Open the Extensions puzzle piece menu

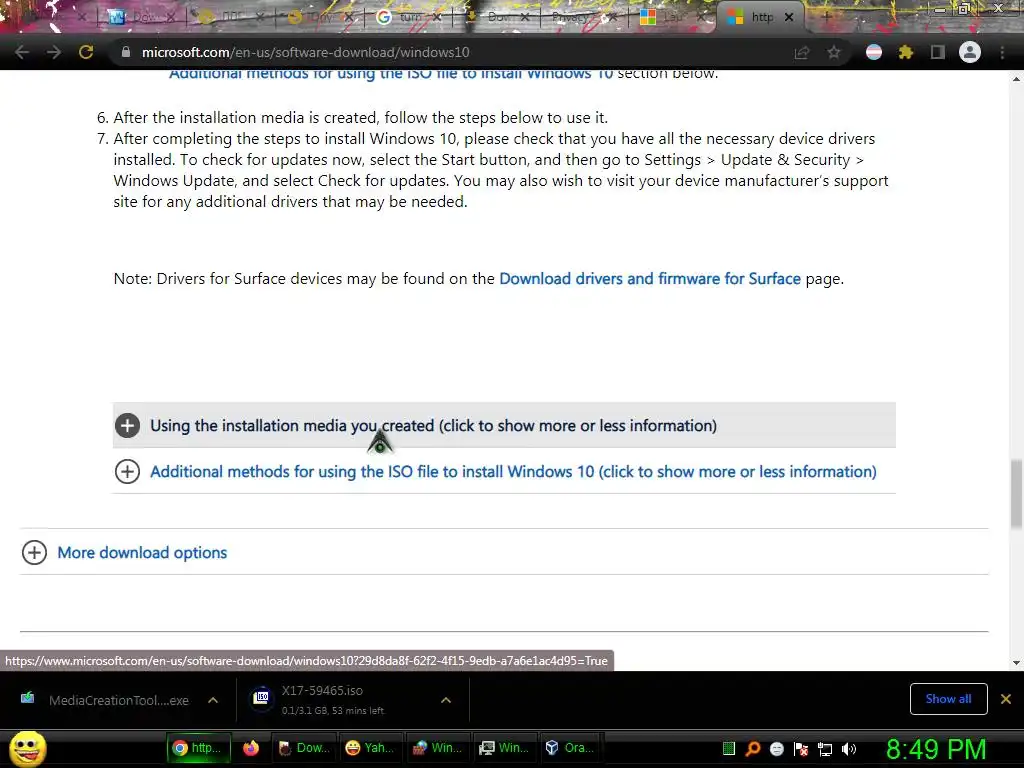pyautogui.click(x=905, y=52)
